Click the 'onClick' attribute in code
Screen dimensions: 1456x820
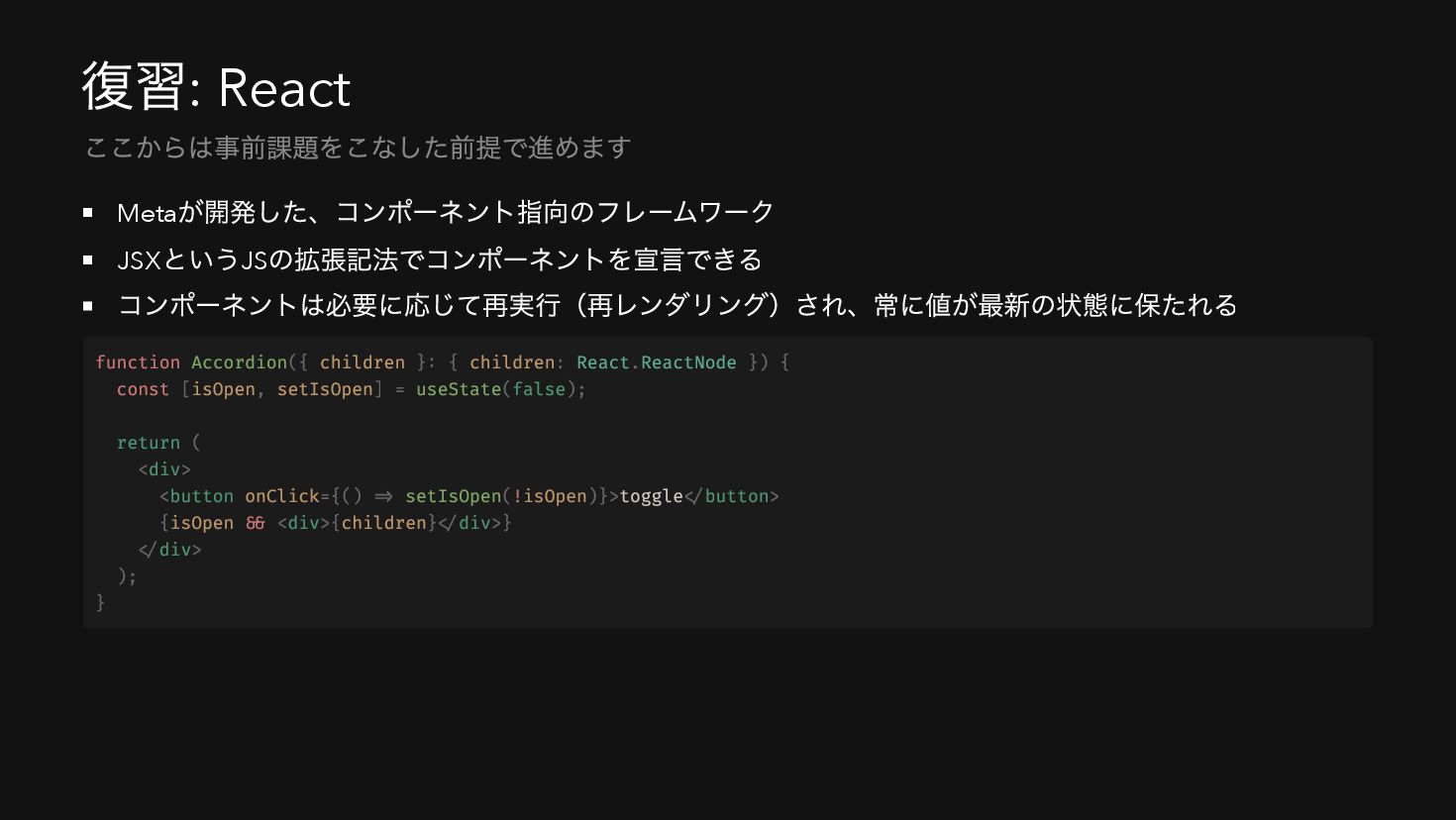pos(282,496)
